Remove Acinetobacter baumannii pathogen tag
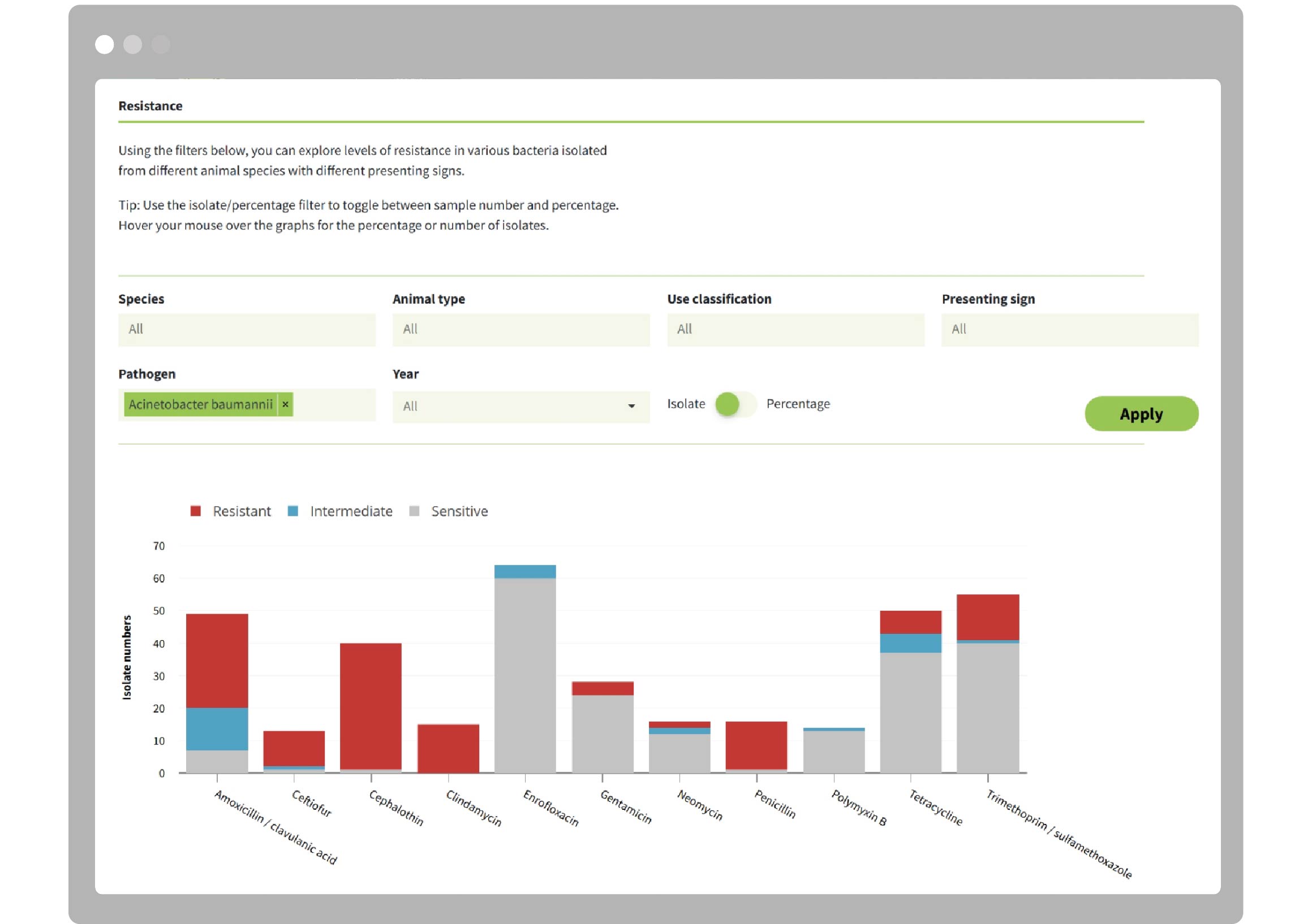1312x924 pixels. pos(285,404)
